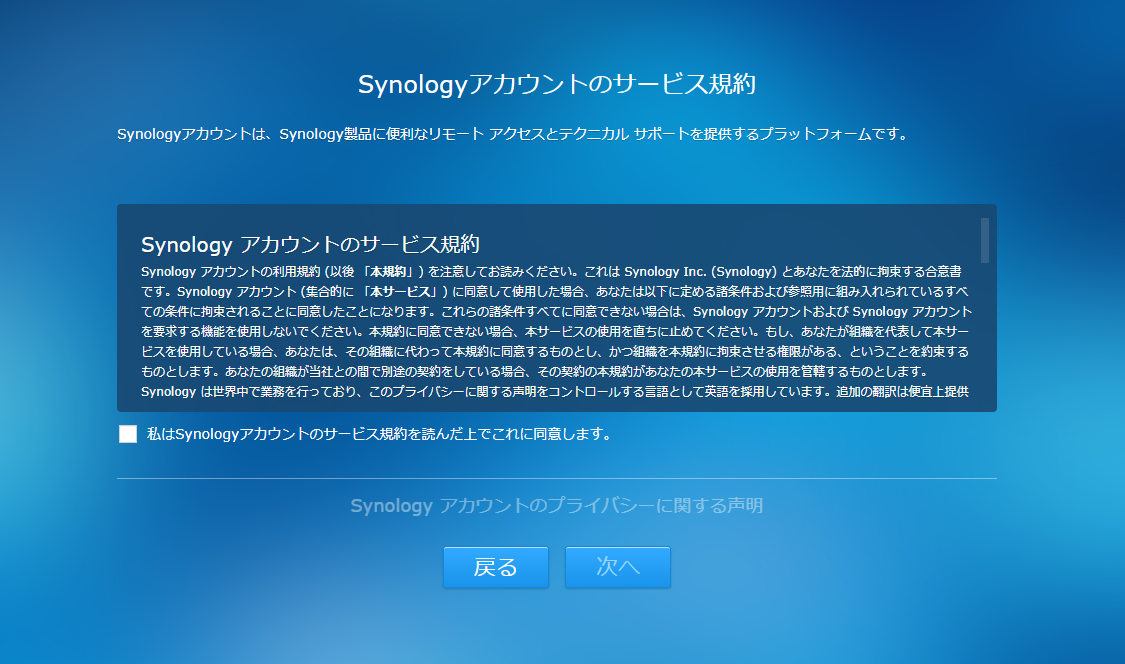Click the bold 「本サービス」 text in terms
The height and width of the screenshot is (664, 1125).
[402, 292]
